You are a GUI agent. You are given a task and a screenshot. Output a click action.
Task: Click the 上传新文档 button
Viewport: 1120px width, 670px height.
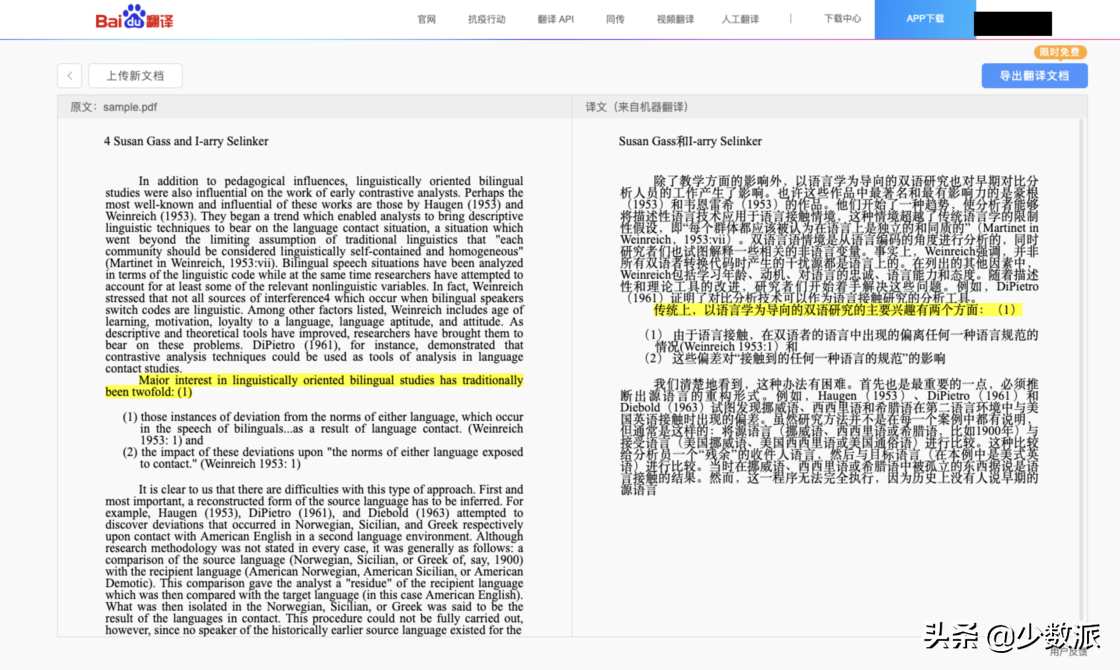point(135,76)
